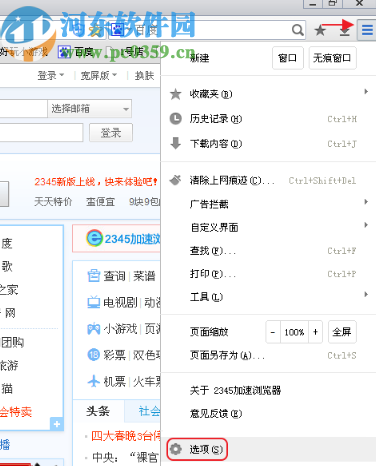Click the broom icon beside 清除上网痕迹

175,180
